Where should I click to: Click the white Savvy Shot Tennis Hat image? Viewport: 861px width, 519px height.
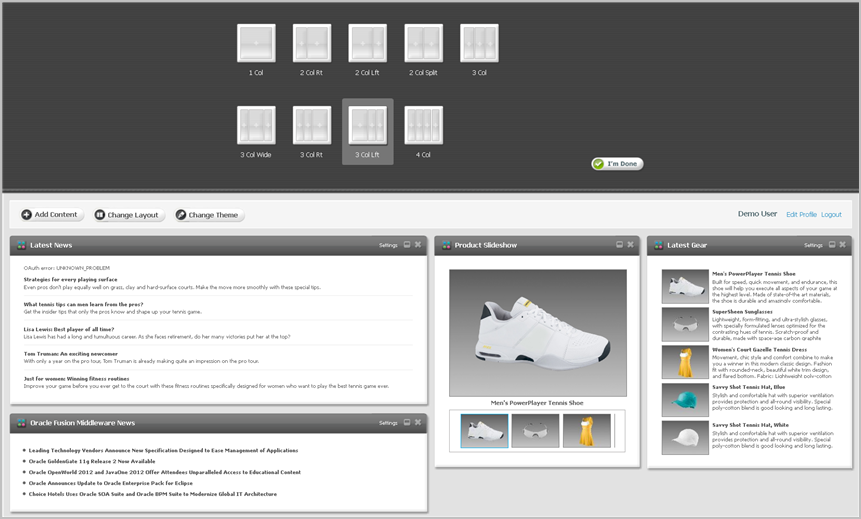pyautogui.click(x=685, y=438)
